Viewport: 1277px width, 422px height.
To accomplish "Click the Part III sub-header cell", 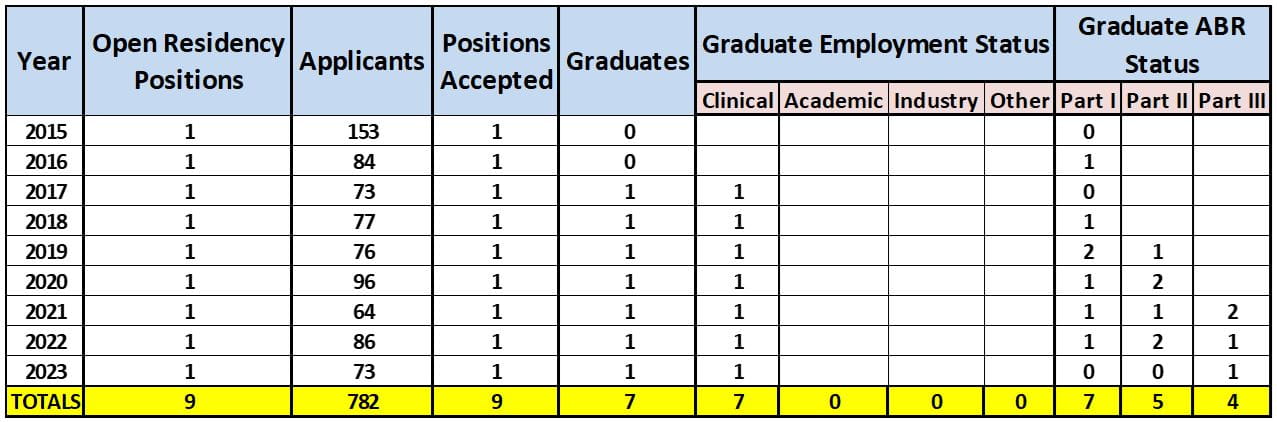I will [x=1232, y=100].
